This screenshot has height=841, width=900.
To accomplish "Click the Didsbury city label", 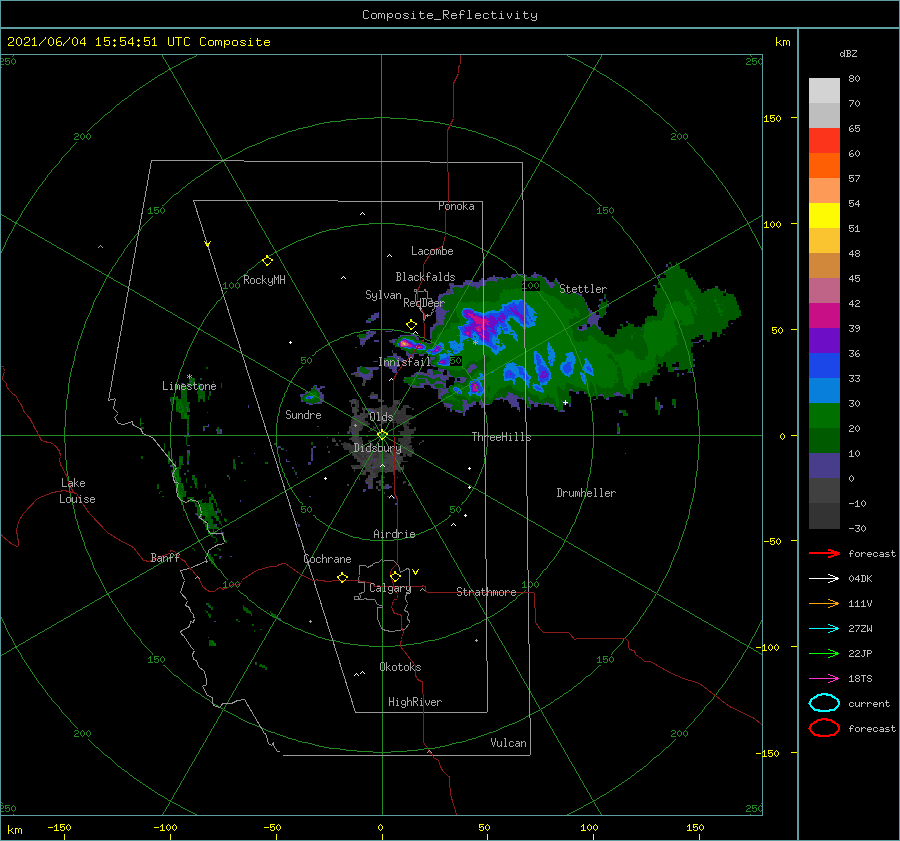I will [x=377, y=448].
